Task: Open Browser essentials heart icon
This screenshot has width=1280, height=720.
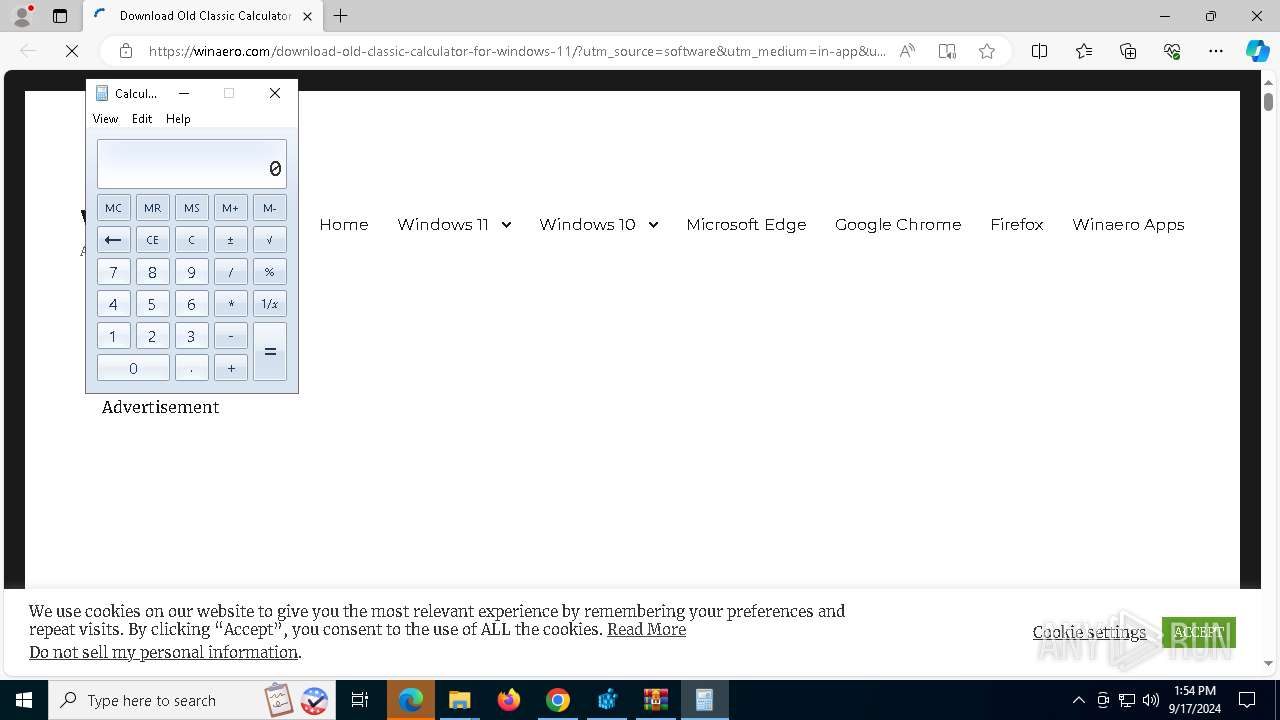Action: coord(1172,51)
